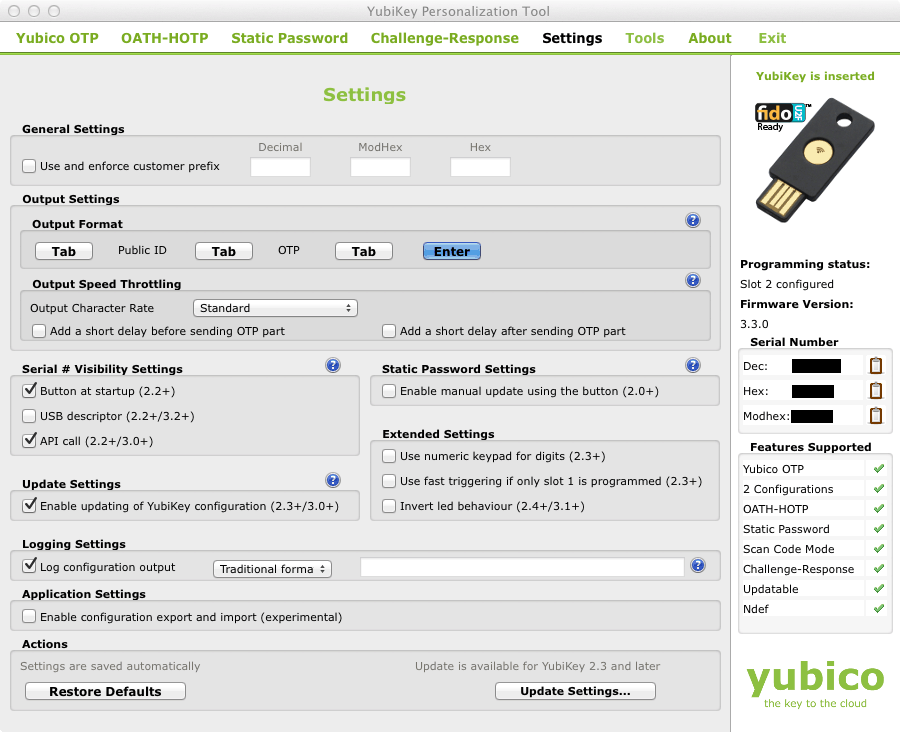Open the Output Character Rate dropdown

point(275,308)
